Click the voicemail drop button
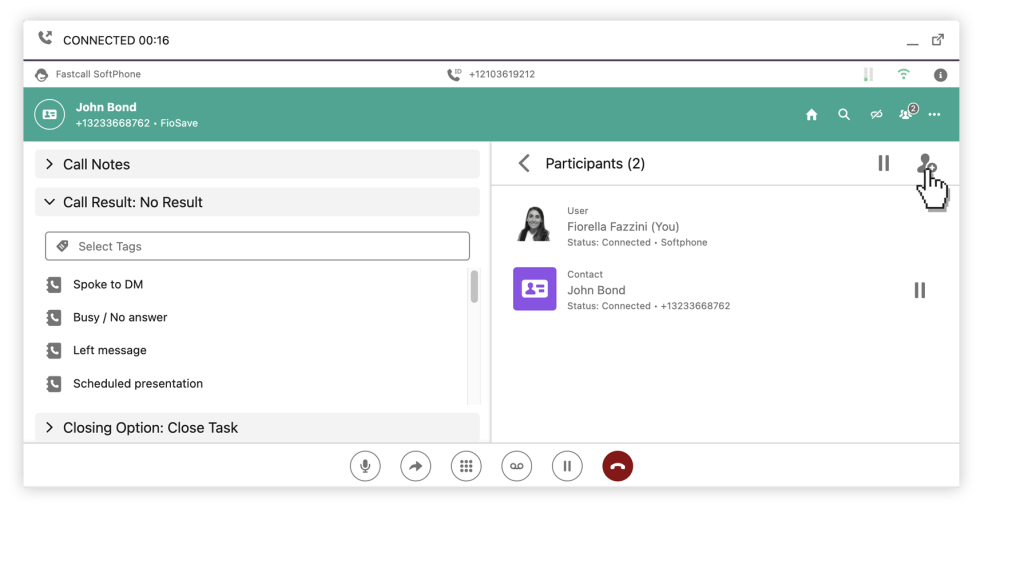Screen dimensions: 1024x588 517,466
